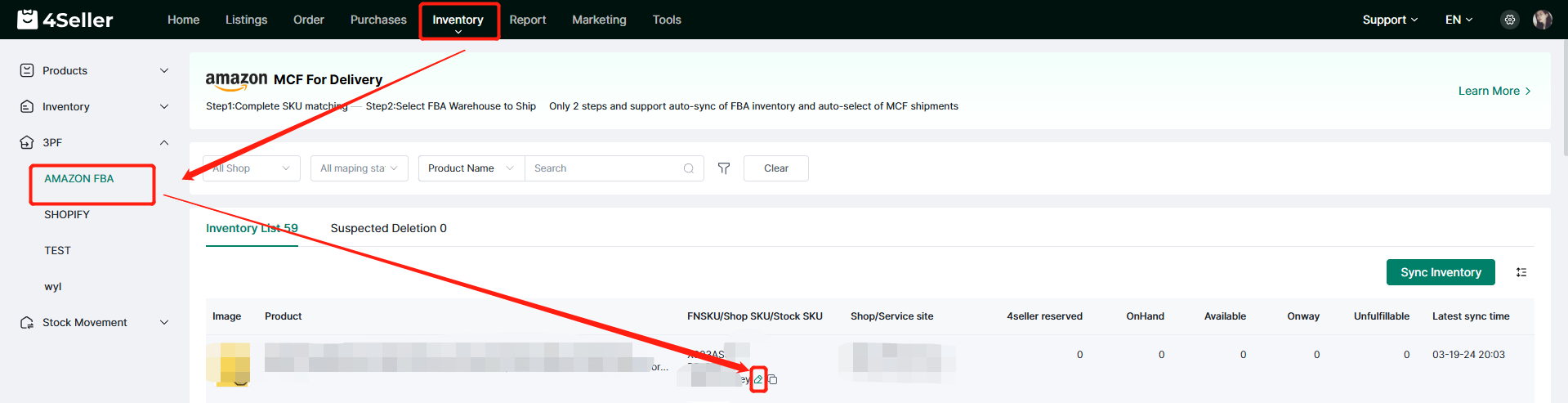Open the Report menu

tap(528, 20)
